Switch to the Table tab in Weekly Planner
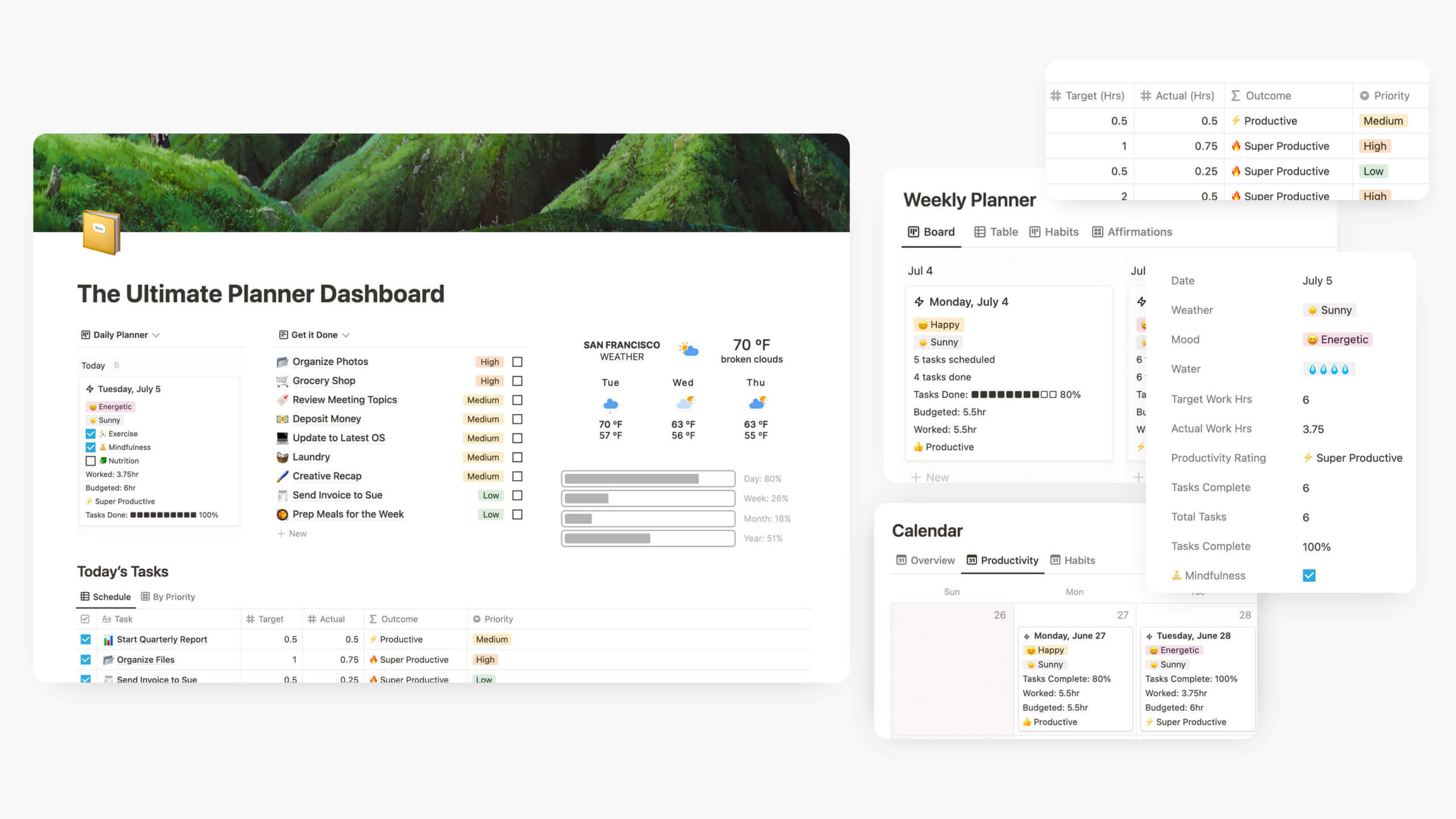The width and height of the screenshot is (1456, 819). point(1002,231)
